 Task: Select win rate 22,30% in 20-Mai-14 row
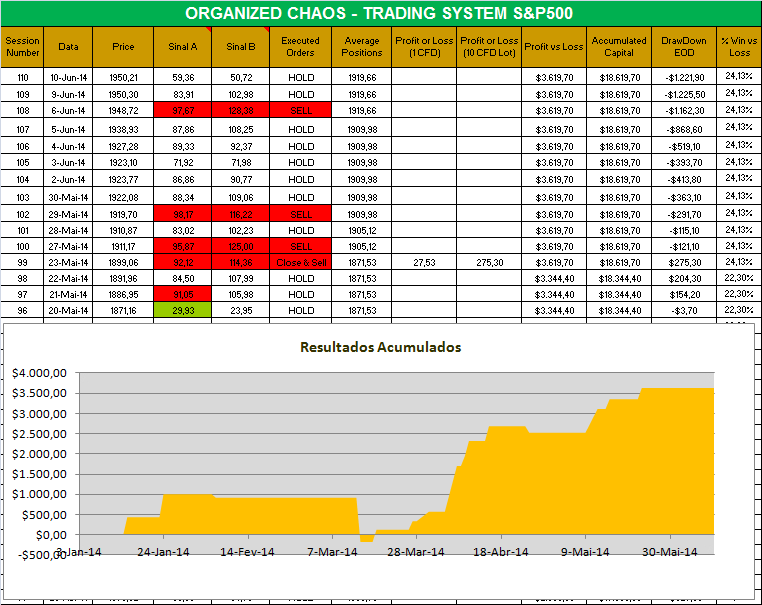[x=739, y=310]
